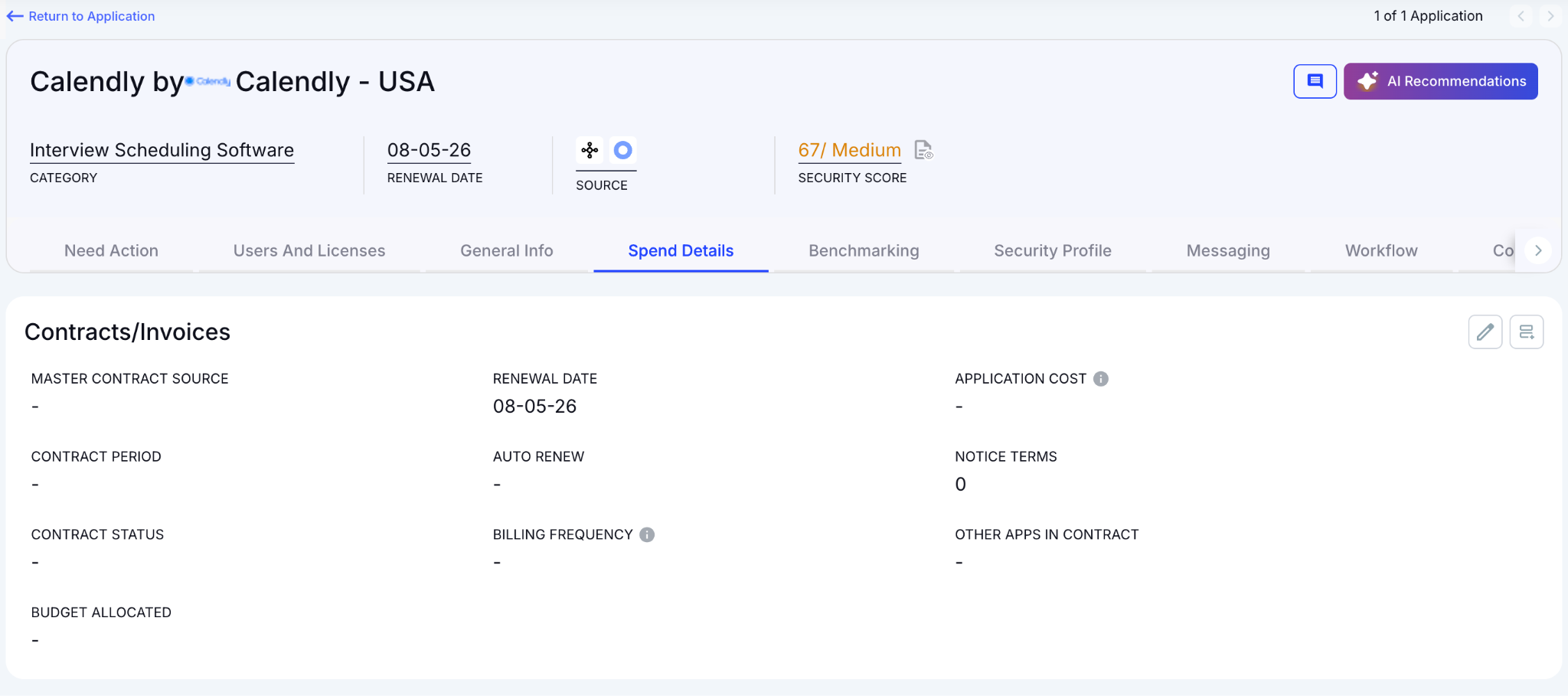Click the 67/ Medium security score
Viewport: 1568px width, 696px height.
[849, 150]
